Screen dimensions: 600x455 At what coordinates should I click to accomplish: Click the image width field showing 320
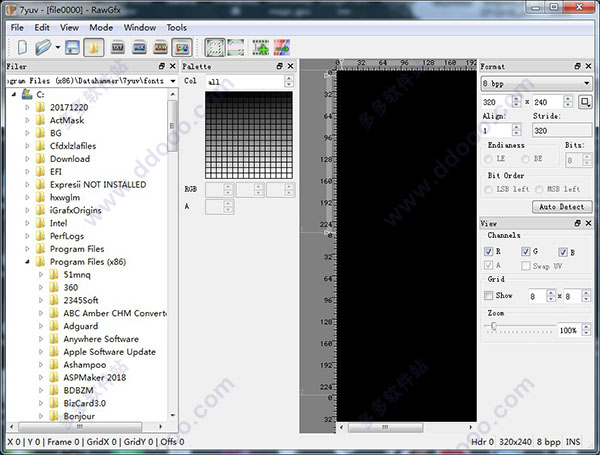497,102
